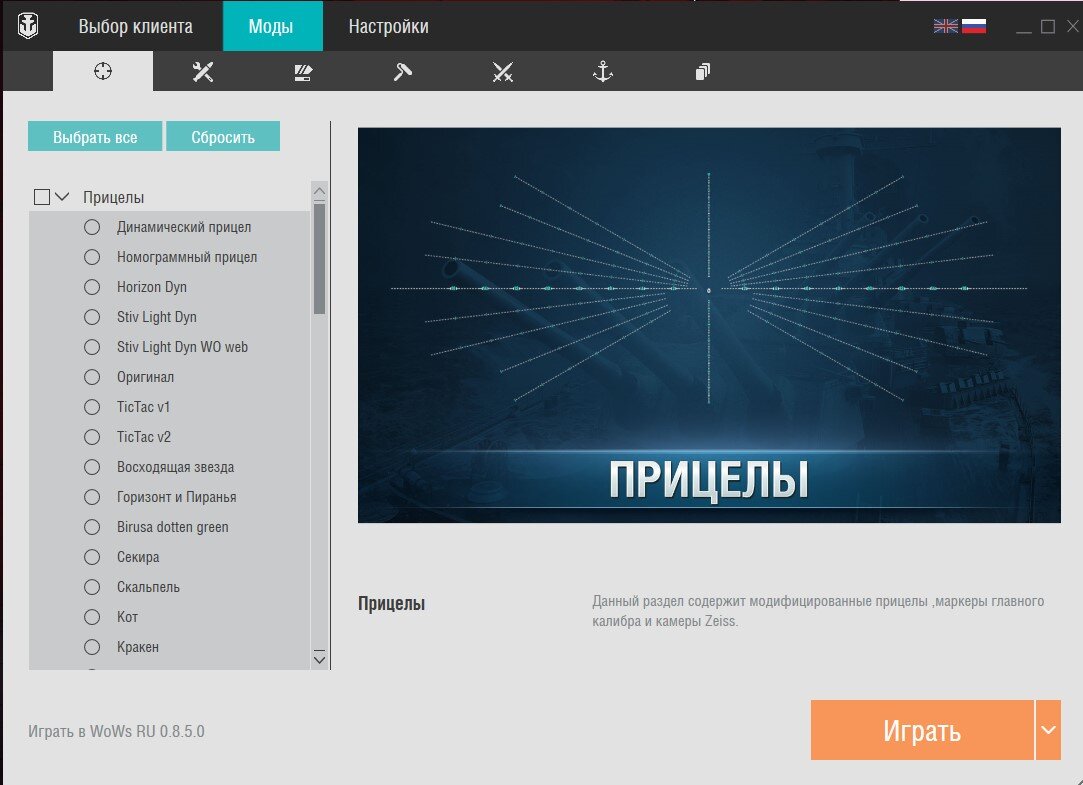Click the mod list scrollbar down arrow
Screen dimensions: 1083x785
coord(319,658)
